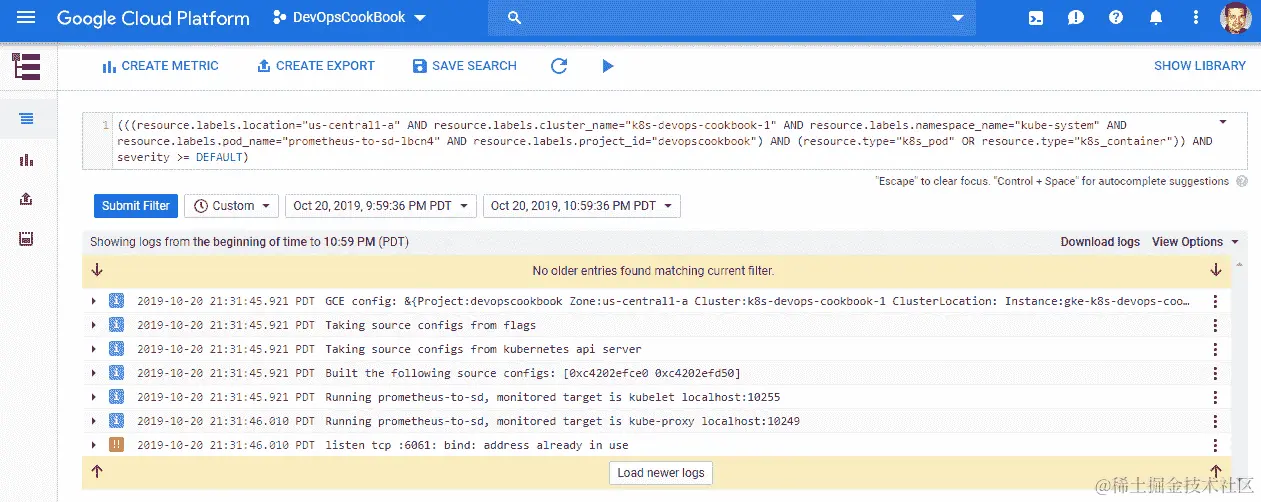Open the hamburger navigation menu

click(27, 18)
